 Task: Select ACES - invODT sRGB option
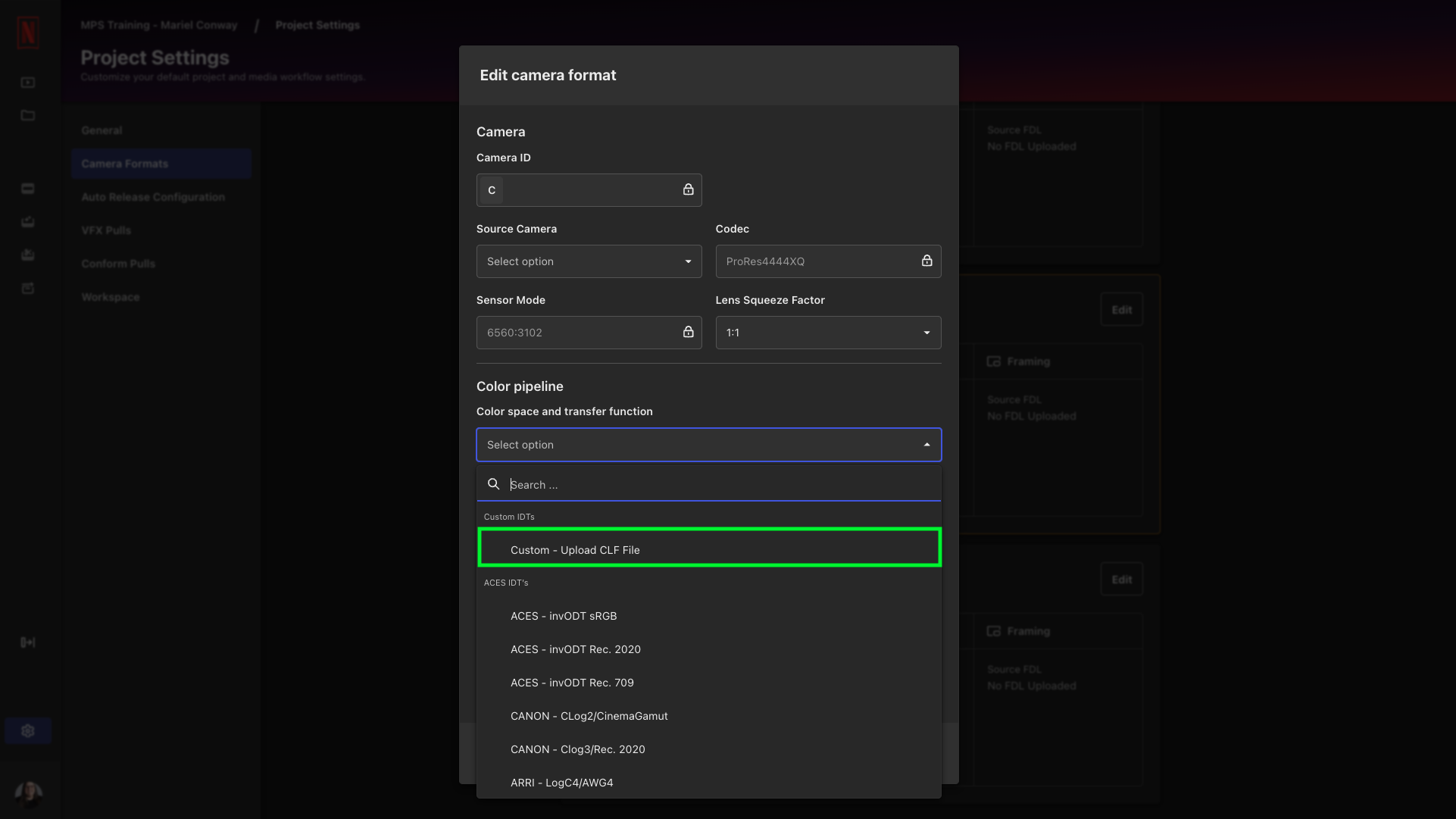(x=708, y=616)
